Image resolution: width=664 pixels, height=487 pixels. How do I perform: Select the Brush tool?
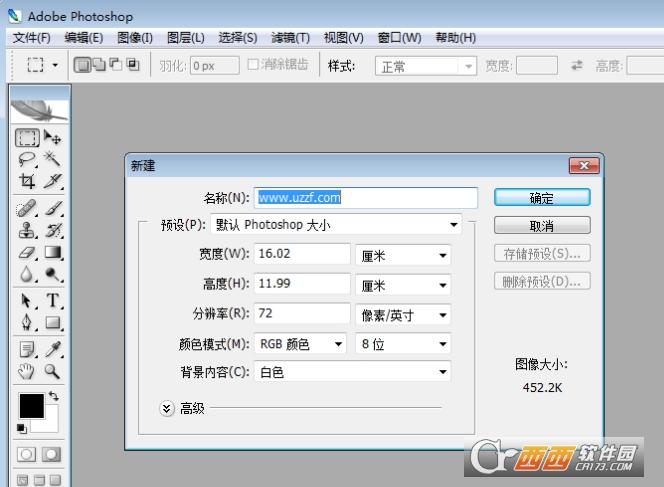53,208
